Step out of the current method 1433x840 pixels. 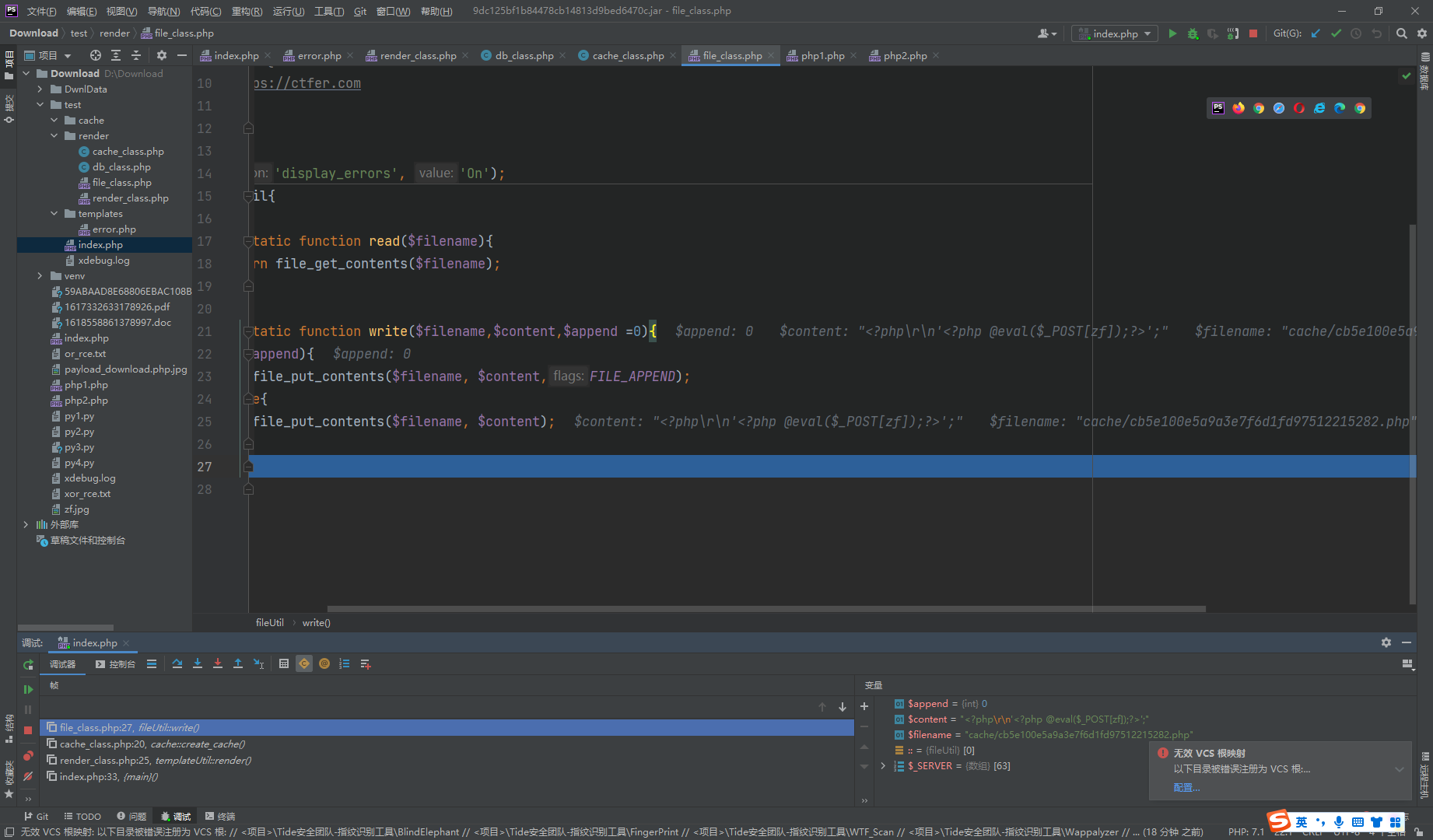click(x=238, y=663)
